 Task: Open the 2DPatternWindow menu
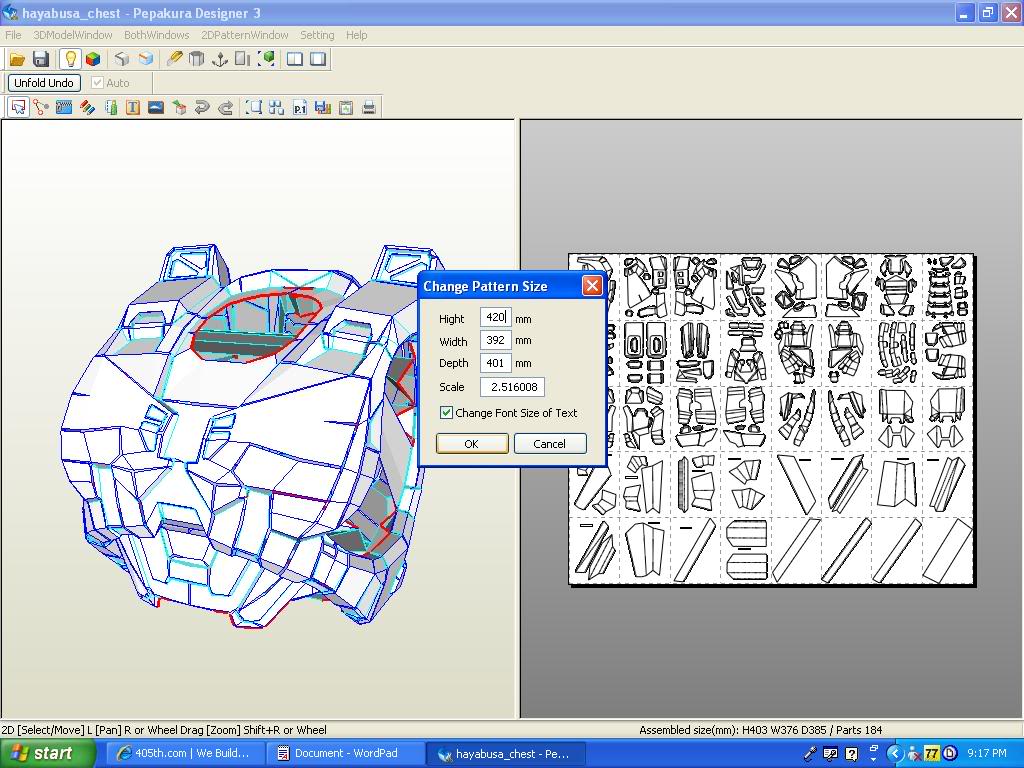[x=245, y=35]
